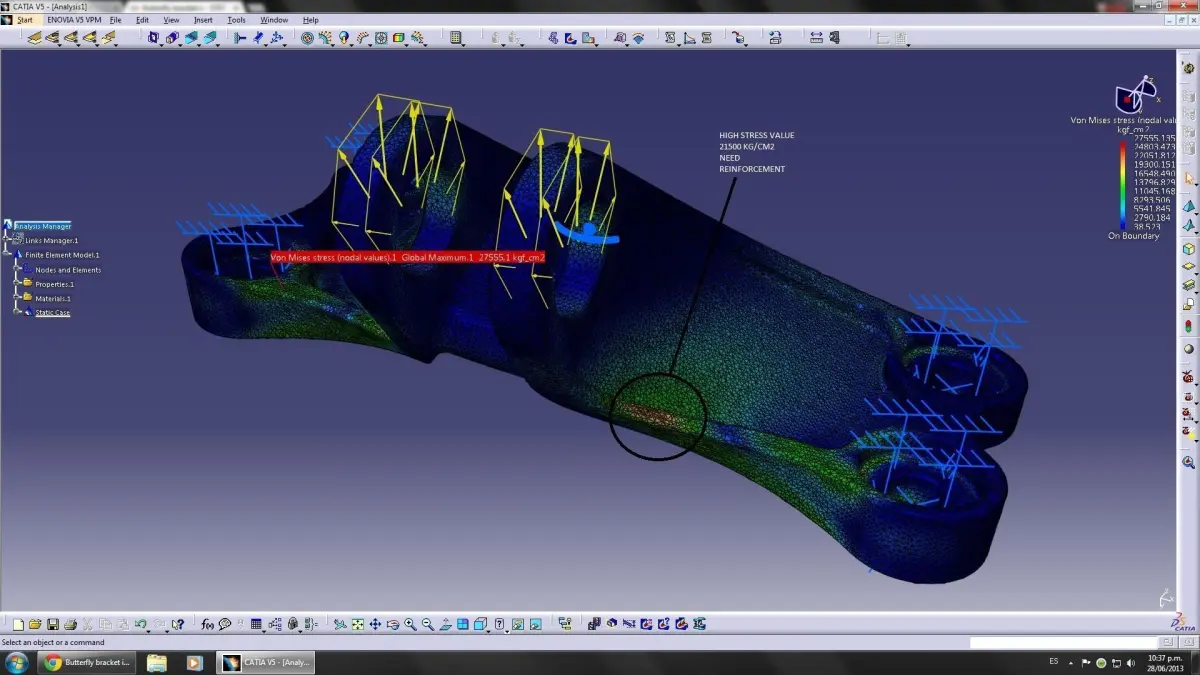Open the Help menu
This screenshot has height=675, width=1200.
(x=310, y=19)
